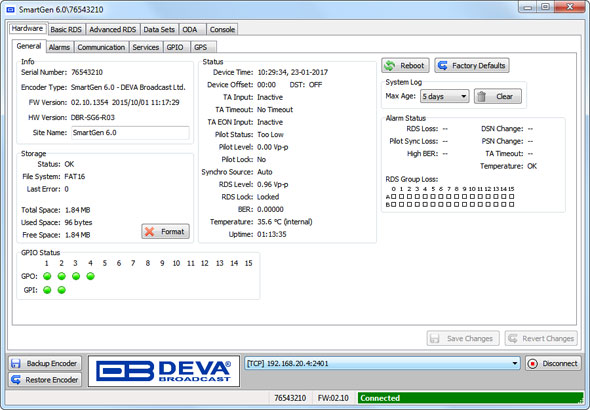Click GPO 3 green indicator
The height and width of the screenshot is (410, 590).
click(x=76, y=276)
